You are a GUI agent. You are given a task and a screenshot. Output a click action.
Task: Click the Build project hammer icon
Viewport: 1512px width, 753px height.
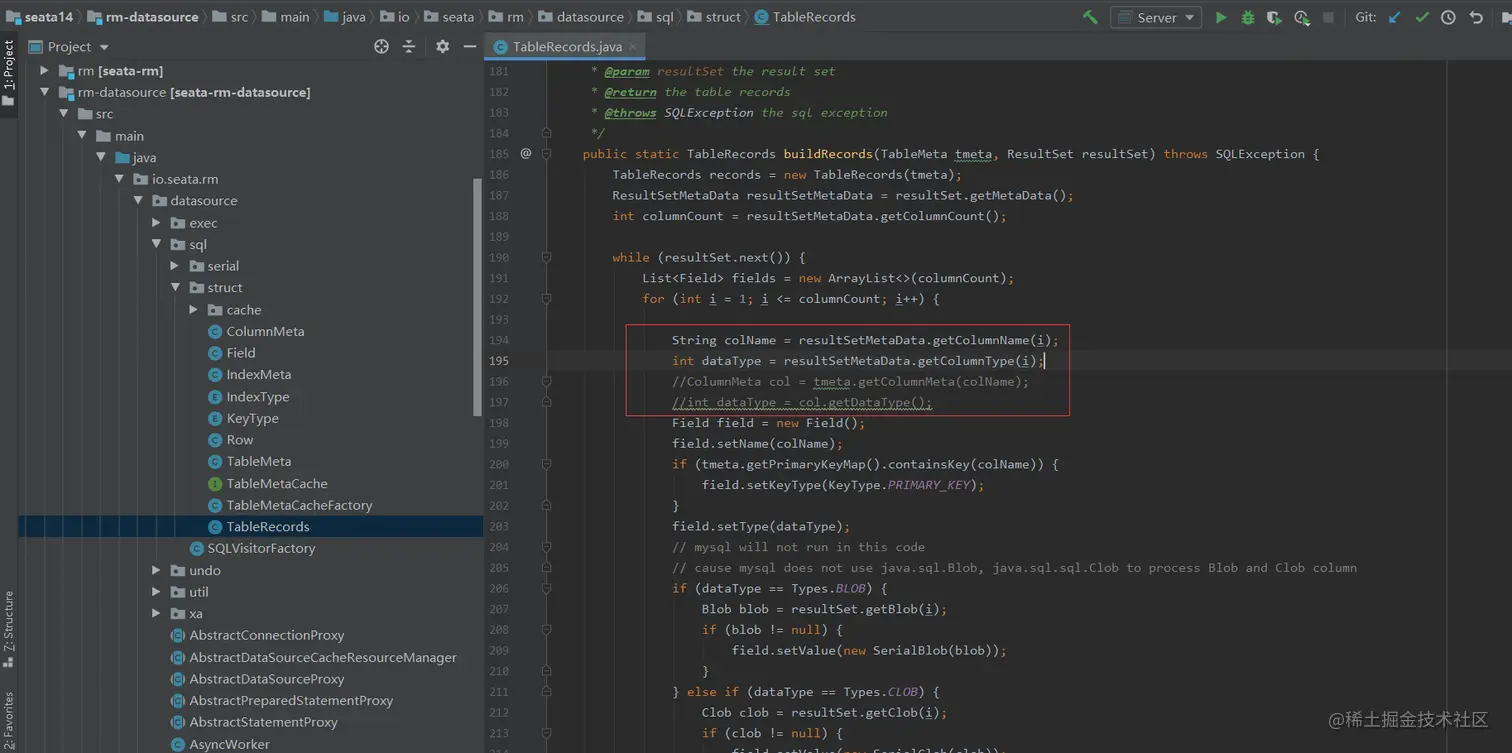point(1090,17)
